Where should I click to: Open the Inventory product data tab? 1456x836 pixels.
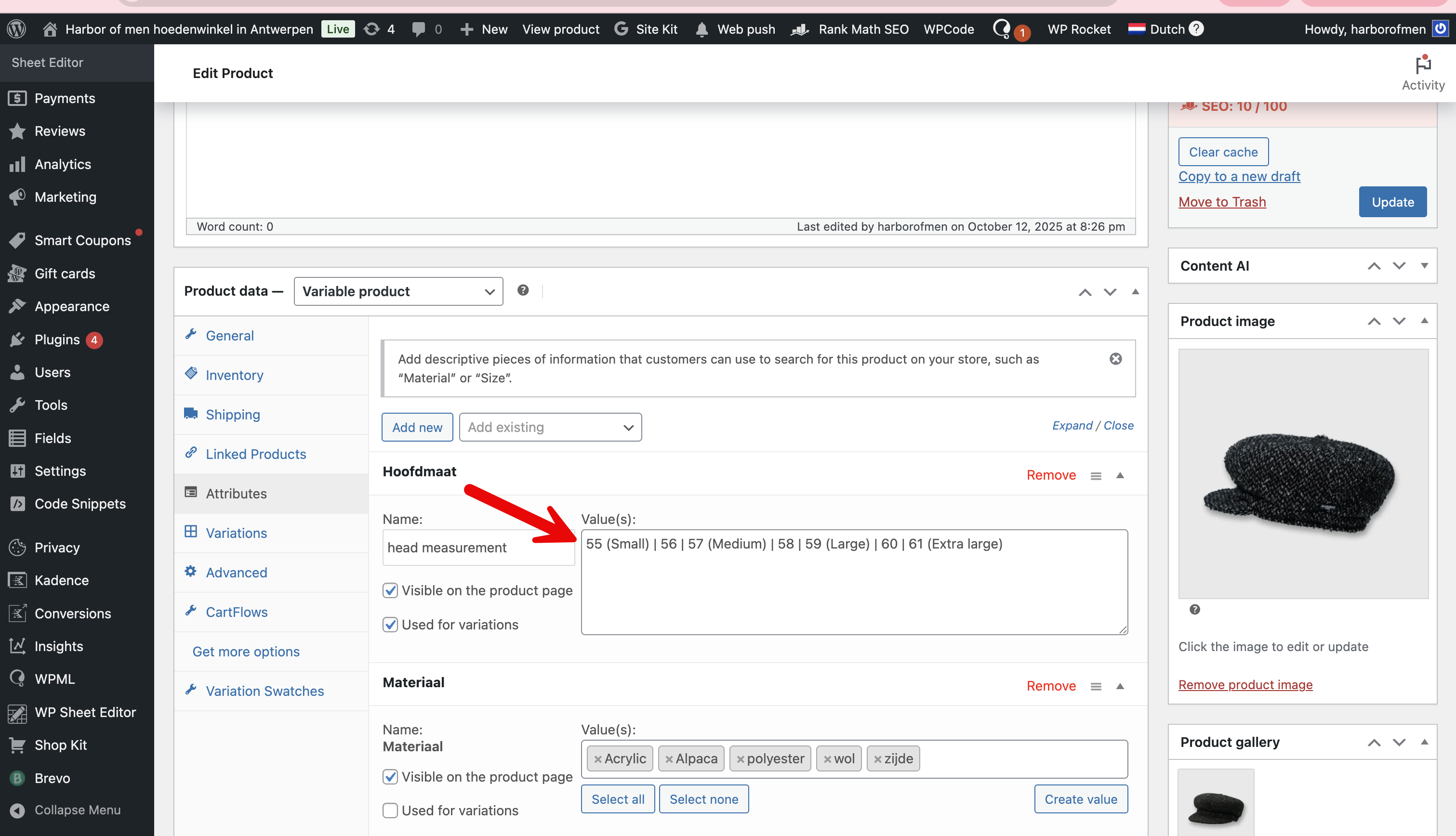pos(234,375)
